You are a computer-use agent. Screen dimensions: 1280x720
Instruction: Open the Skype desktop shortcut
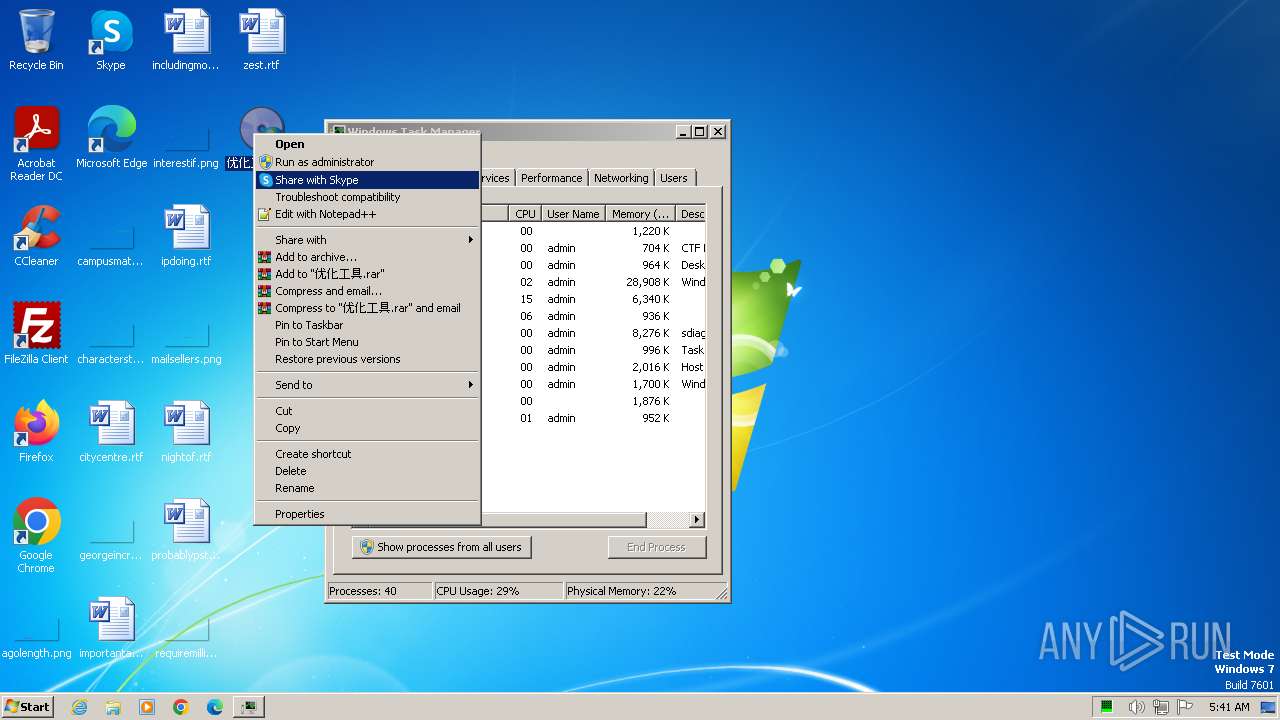click(111, 40)
